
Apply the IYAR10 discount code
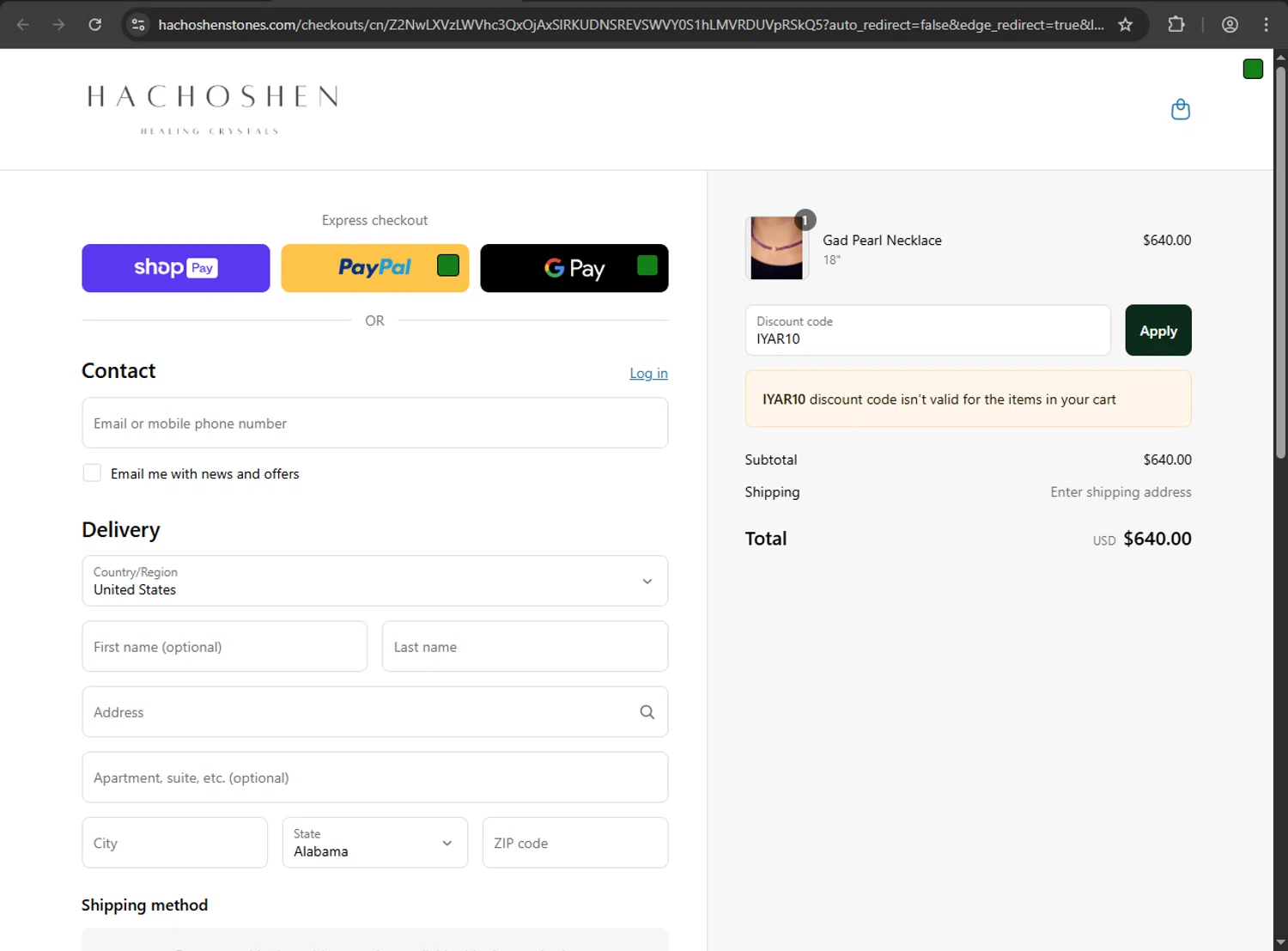point(1158,331)
